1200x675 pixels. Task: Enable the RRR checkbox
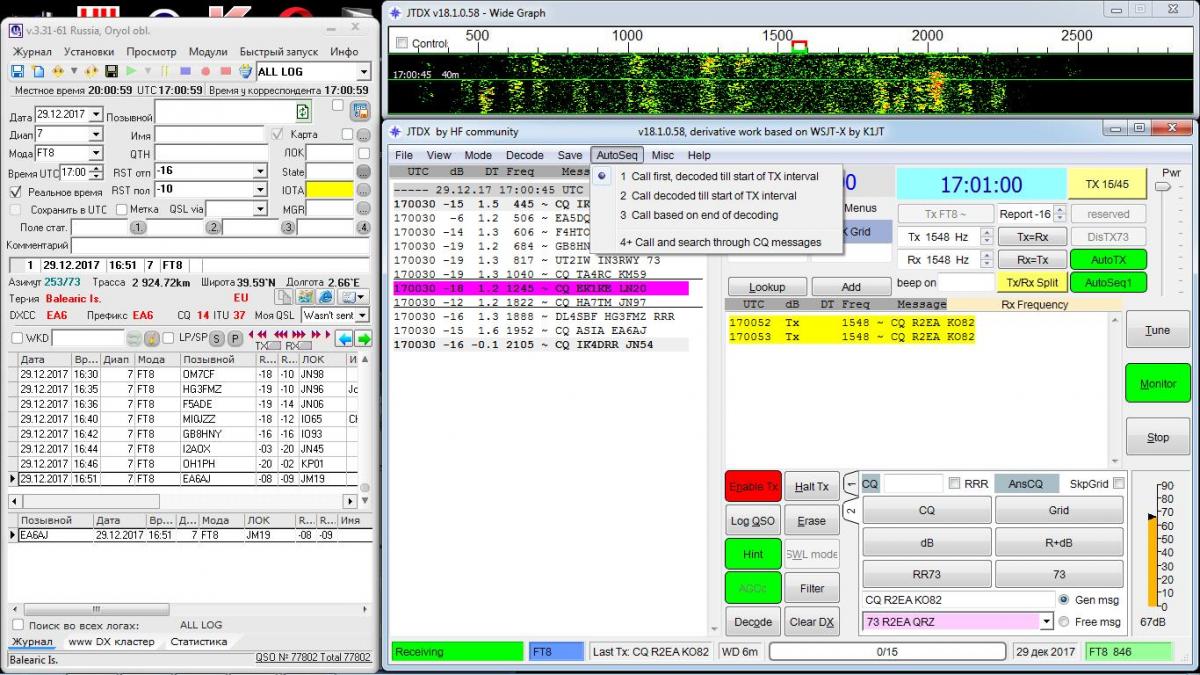coord(954,484)
